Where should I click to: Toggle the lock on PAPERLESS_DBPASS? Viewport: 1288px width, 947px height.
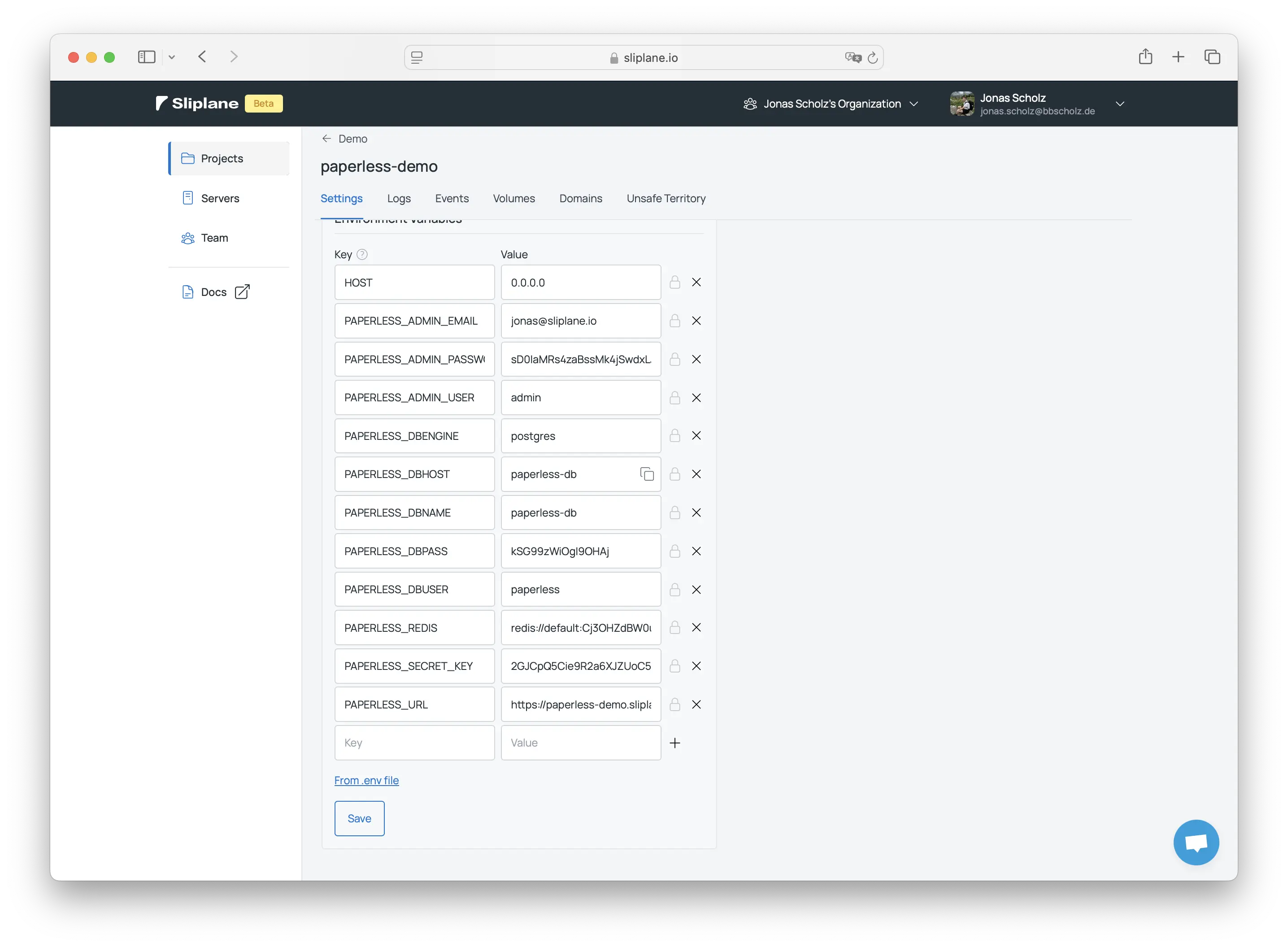click(x=674, y=551)
